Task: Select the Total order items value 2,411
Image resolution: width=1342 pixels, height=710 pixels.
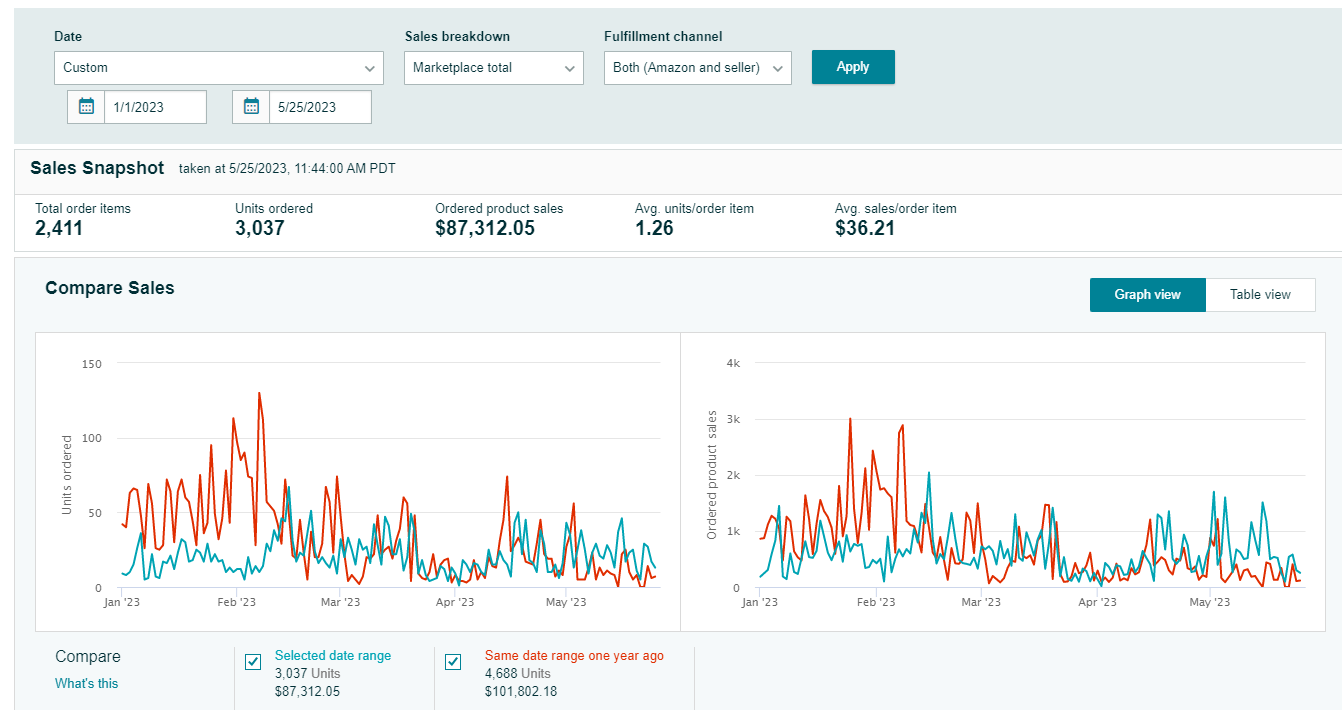Action: pos(59,228)
